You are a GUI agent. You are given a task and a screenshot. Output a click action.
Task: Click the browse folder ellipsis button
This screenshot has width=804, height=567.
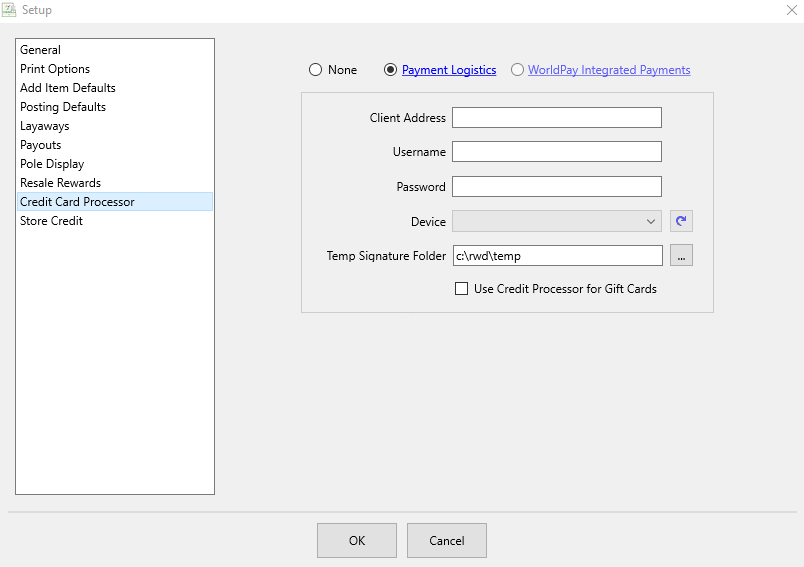681,255
